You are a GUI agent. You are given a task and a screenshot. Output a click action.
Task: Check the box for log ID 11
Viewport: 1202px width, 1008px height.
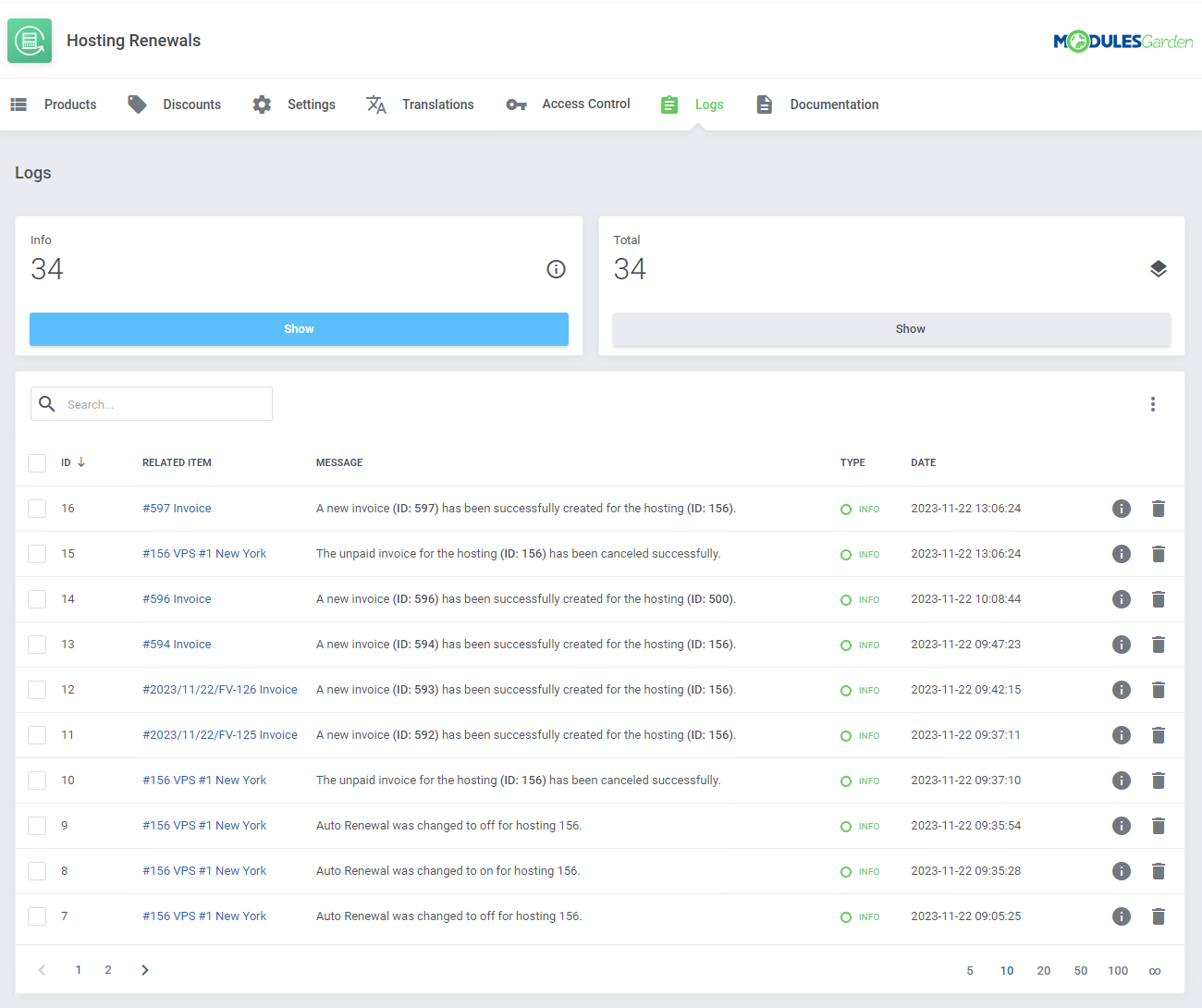[x=37, y=735]
